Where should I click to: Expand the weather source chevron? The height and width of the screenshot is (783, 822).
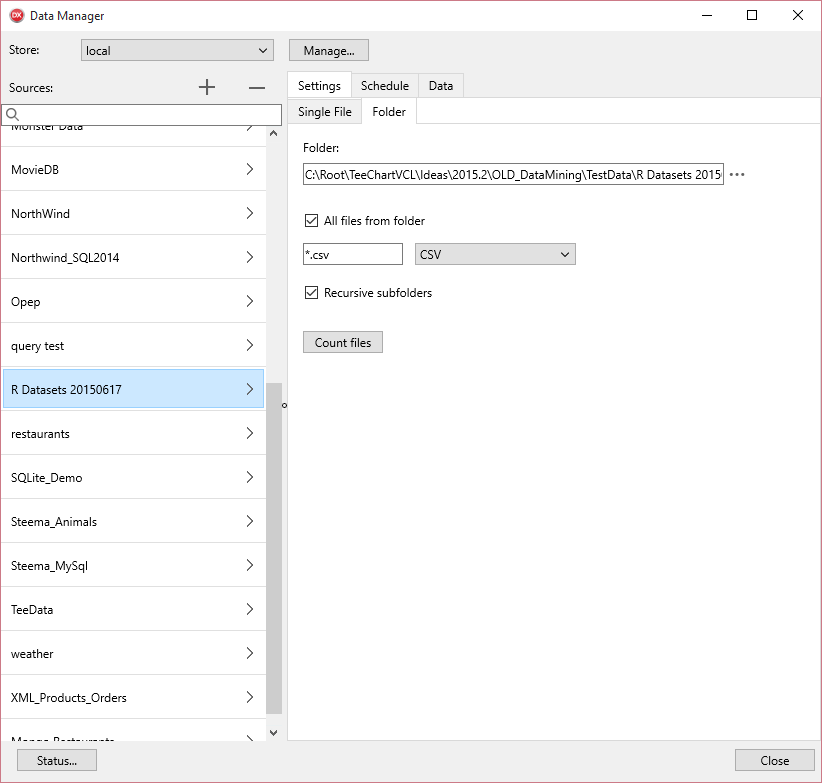pos(250,653)
